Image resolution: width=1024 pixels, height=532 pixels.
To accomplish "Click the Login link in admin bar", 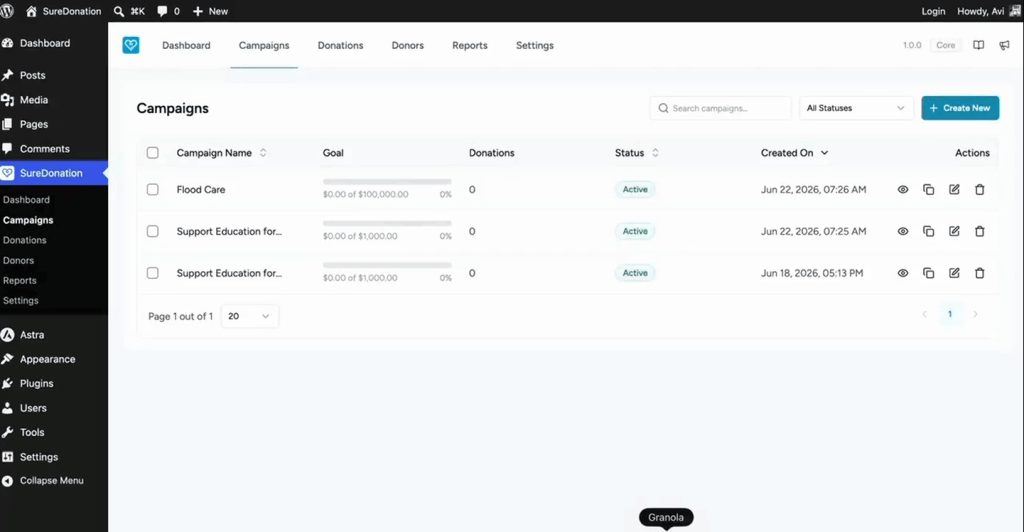I will [x=933, y=11].
